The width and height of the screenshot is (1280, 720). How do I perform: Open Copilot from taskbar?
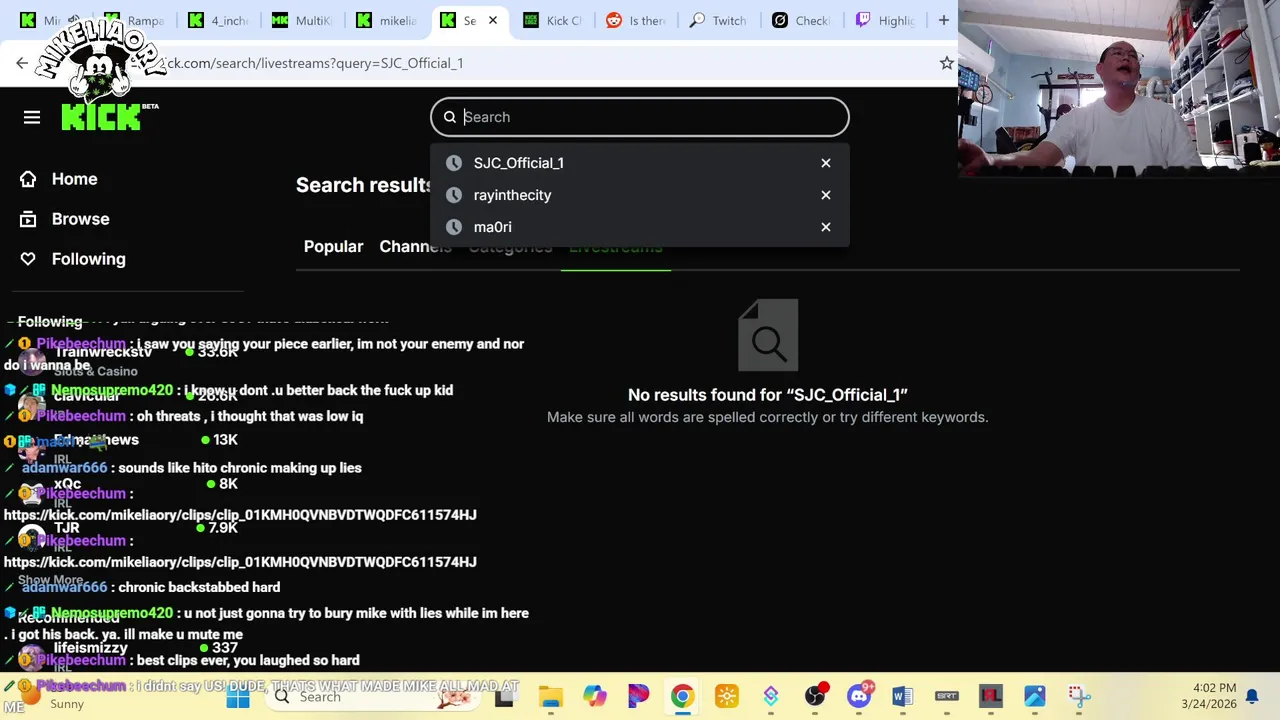(x=594, y=697)
